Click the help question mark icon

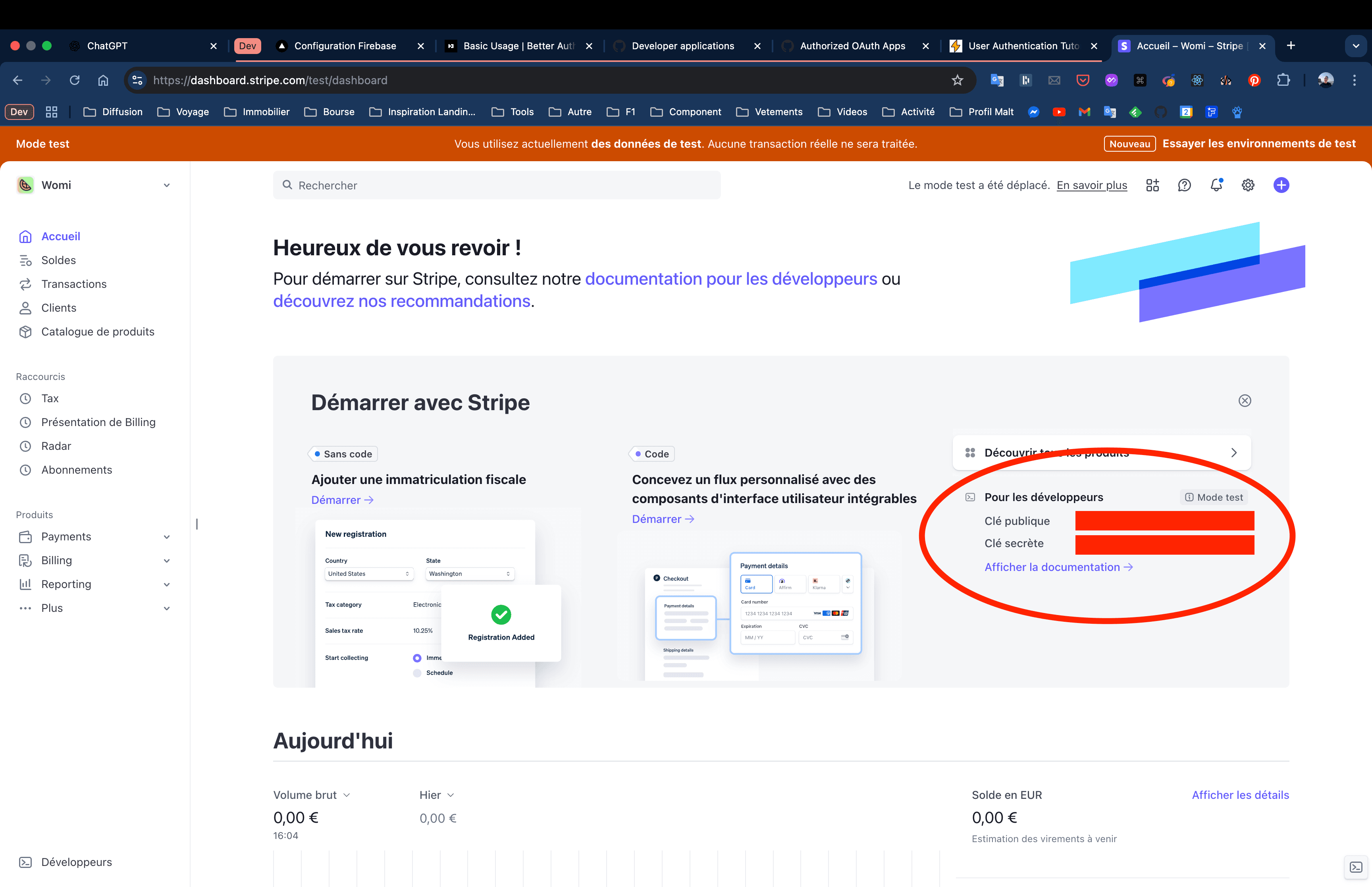pyautogui.click(x=1184, y=185)
